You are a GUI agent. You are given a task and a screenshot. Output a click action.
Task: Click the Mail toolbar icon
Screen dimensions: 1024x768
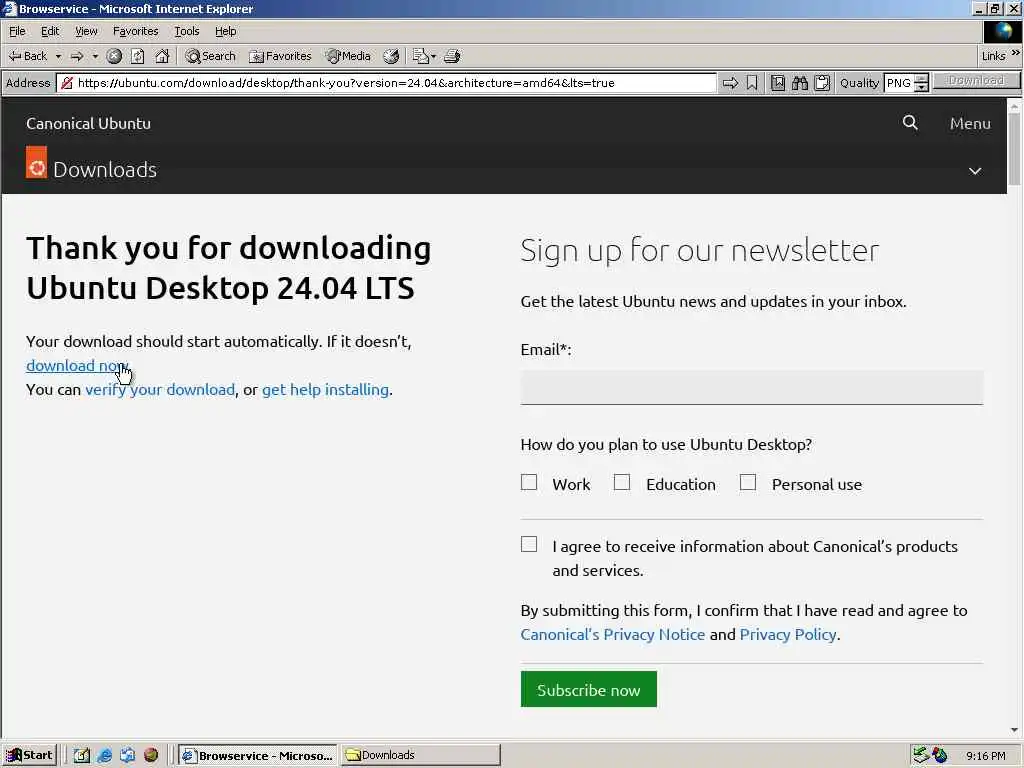pos(424,56)
